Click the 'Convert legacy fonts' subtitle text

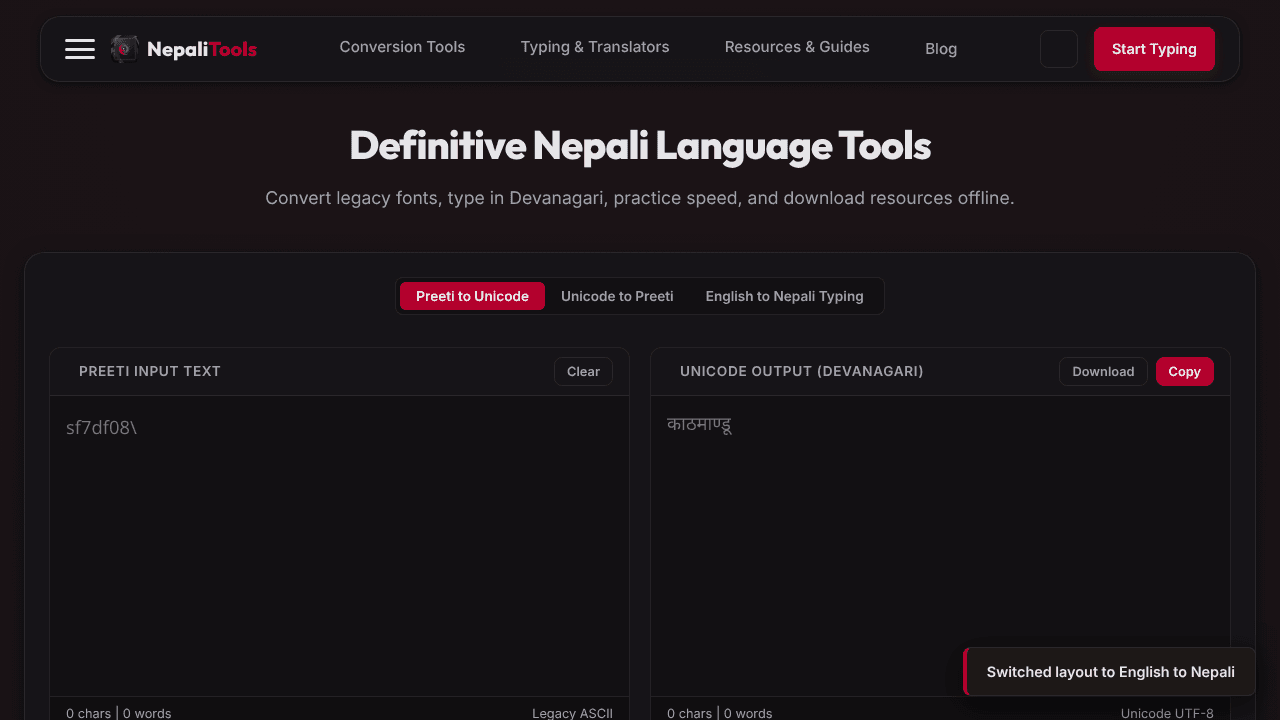coord(640,198)
